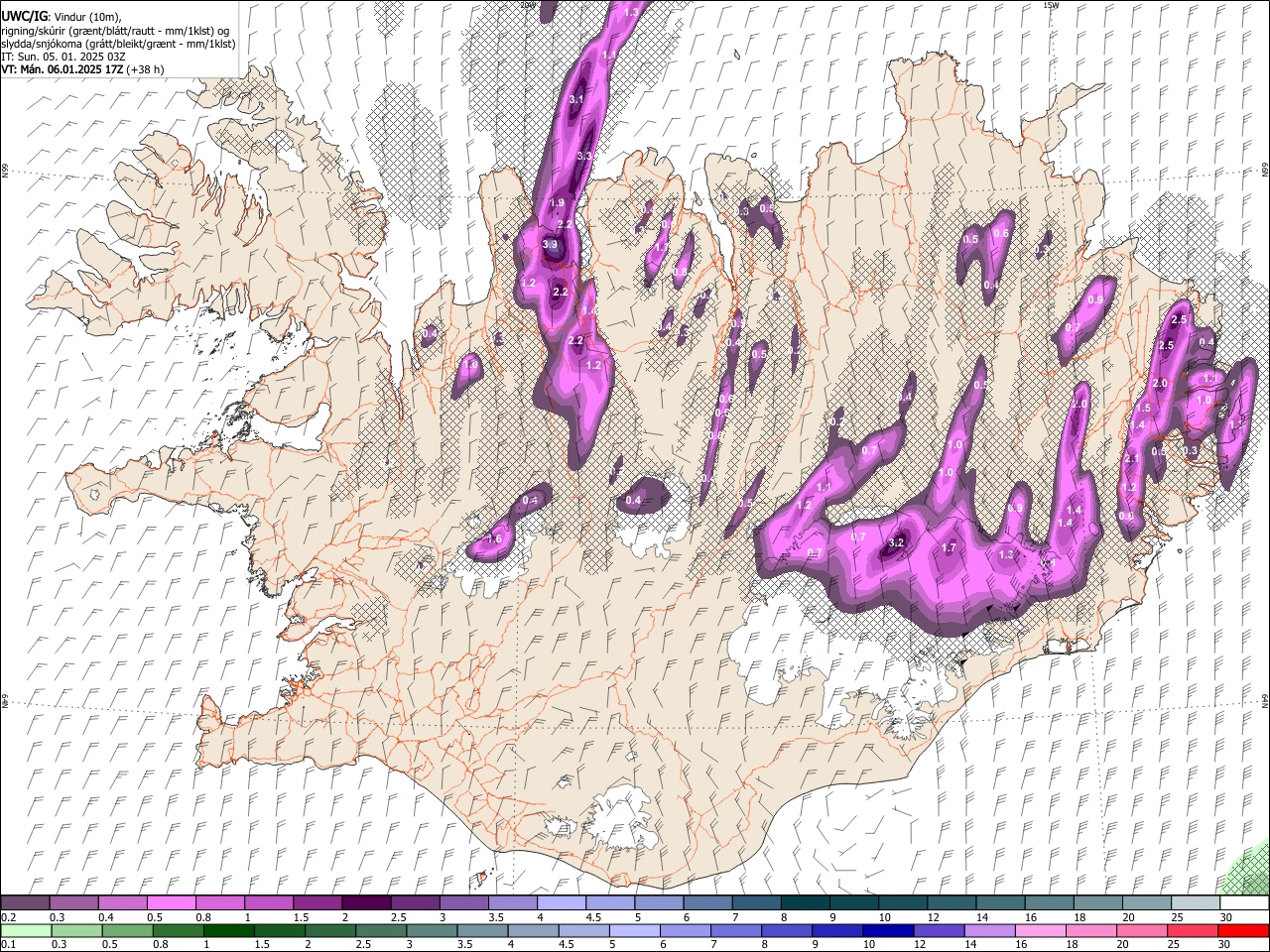The height and width of the screenshot is (952, 1270).
Task: Click the dark navy blue rain scale swatch
Action: pos(886,930)
